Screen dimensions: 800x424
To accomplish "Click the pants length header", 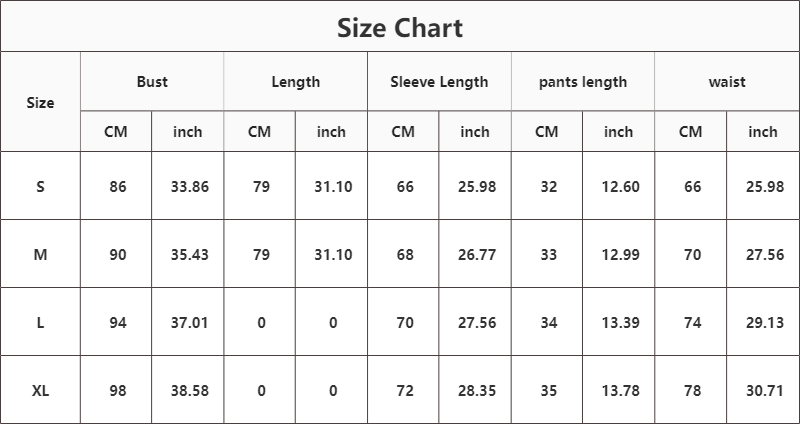I will (x=583, y=82).
